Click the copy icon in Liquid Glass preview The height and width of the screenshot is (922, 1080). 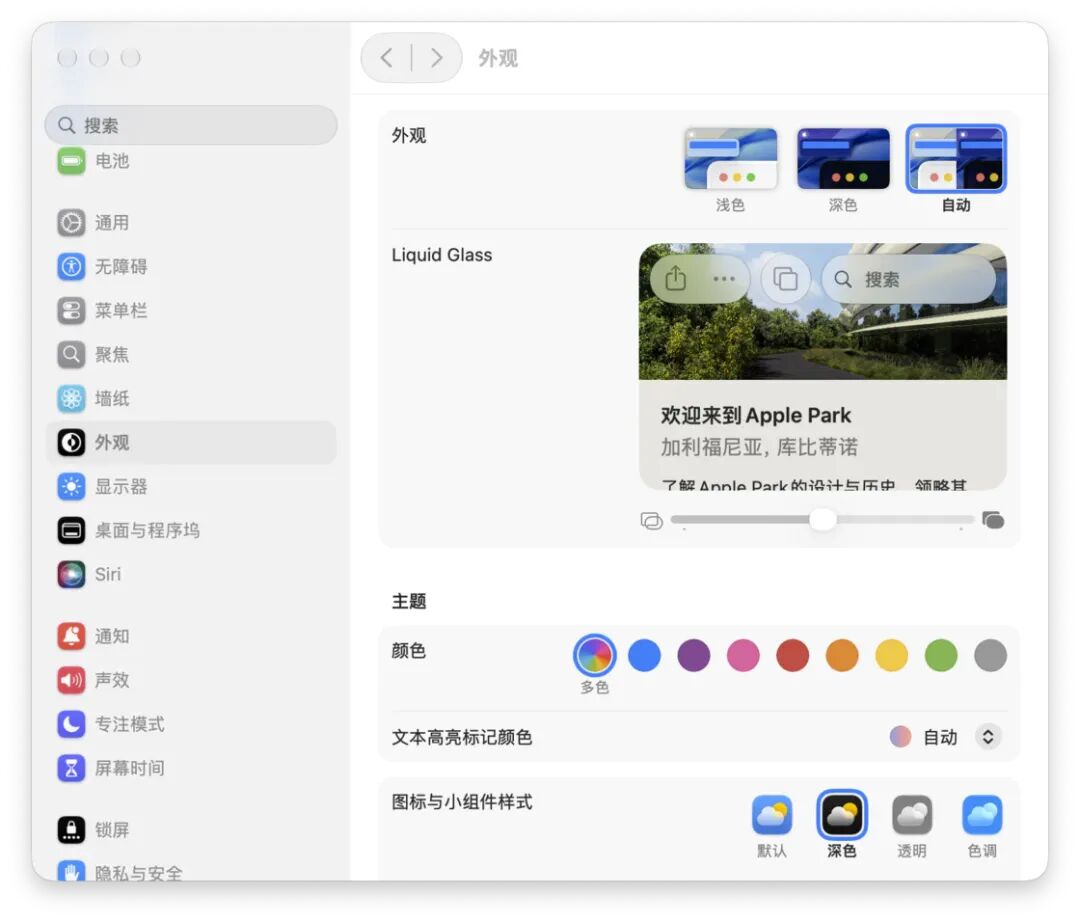click(x=785, y=279)
